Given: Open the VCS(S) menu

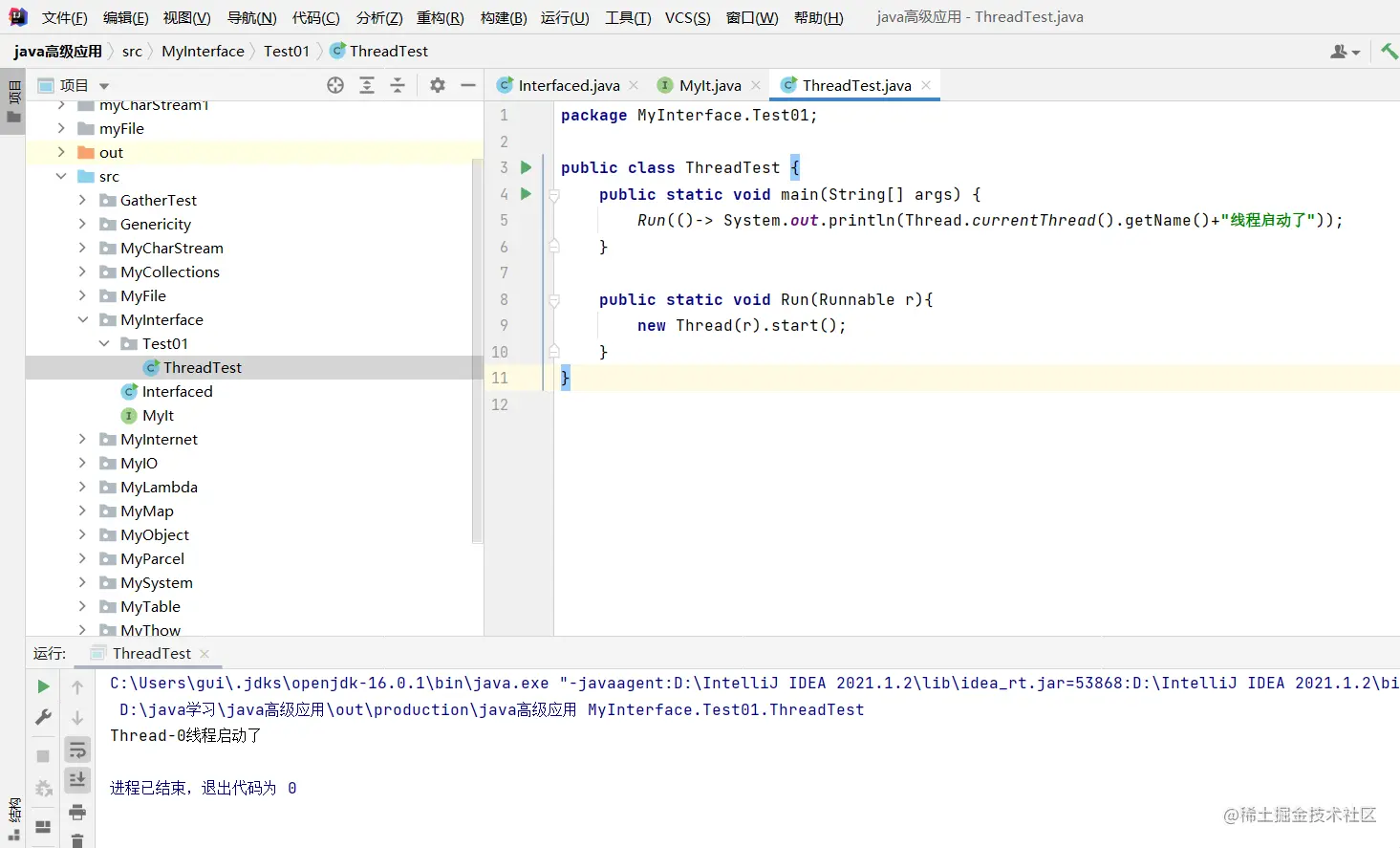Looking at the screenshot, I should (688, 17).
